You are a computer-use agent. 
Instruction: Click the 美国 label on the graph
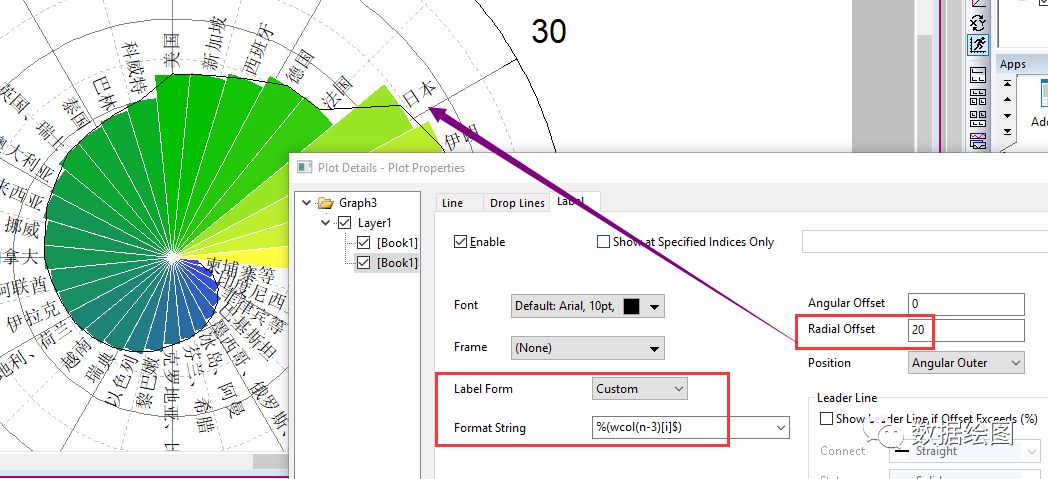pos(173,51)
